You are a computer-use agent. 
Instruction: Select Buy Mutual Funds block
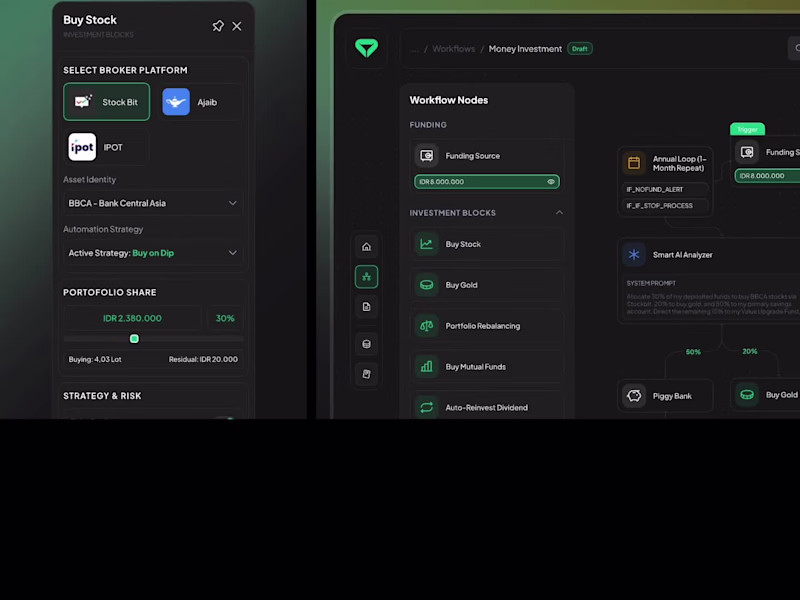coord(487,366)
